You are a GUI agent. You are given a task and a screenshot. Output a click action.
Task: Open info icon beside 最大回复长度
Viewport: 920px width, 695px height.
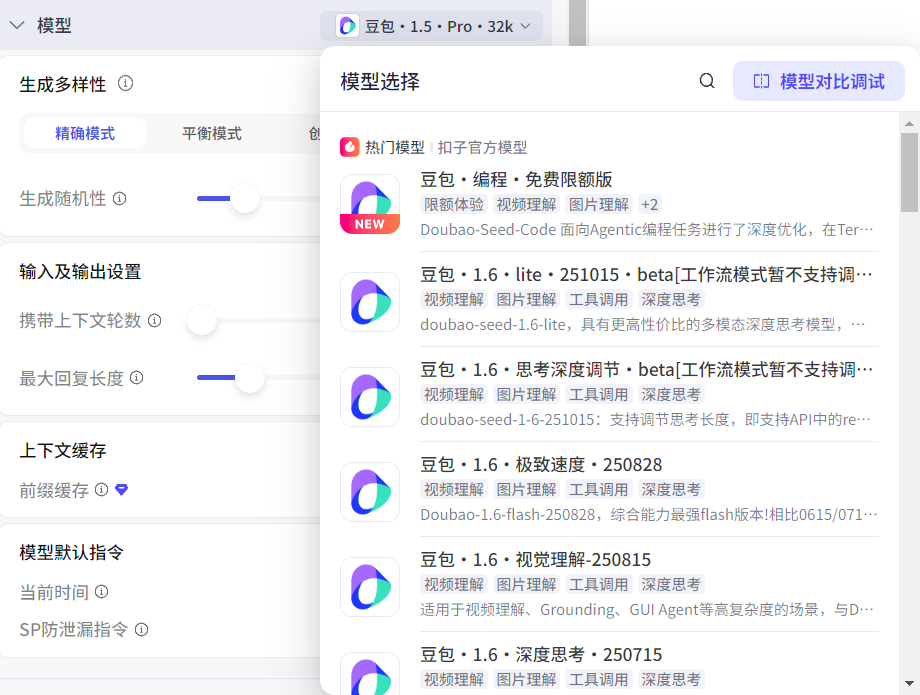tap(137, 378)
